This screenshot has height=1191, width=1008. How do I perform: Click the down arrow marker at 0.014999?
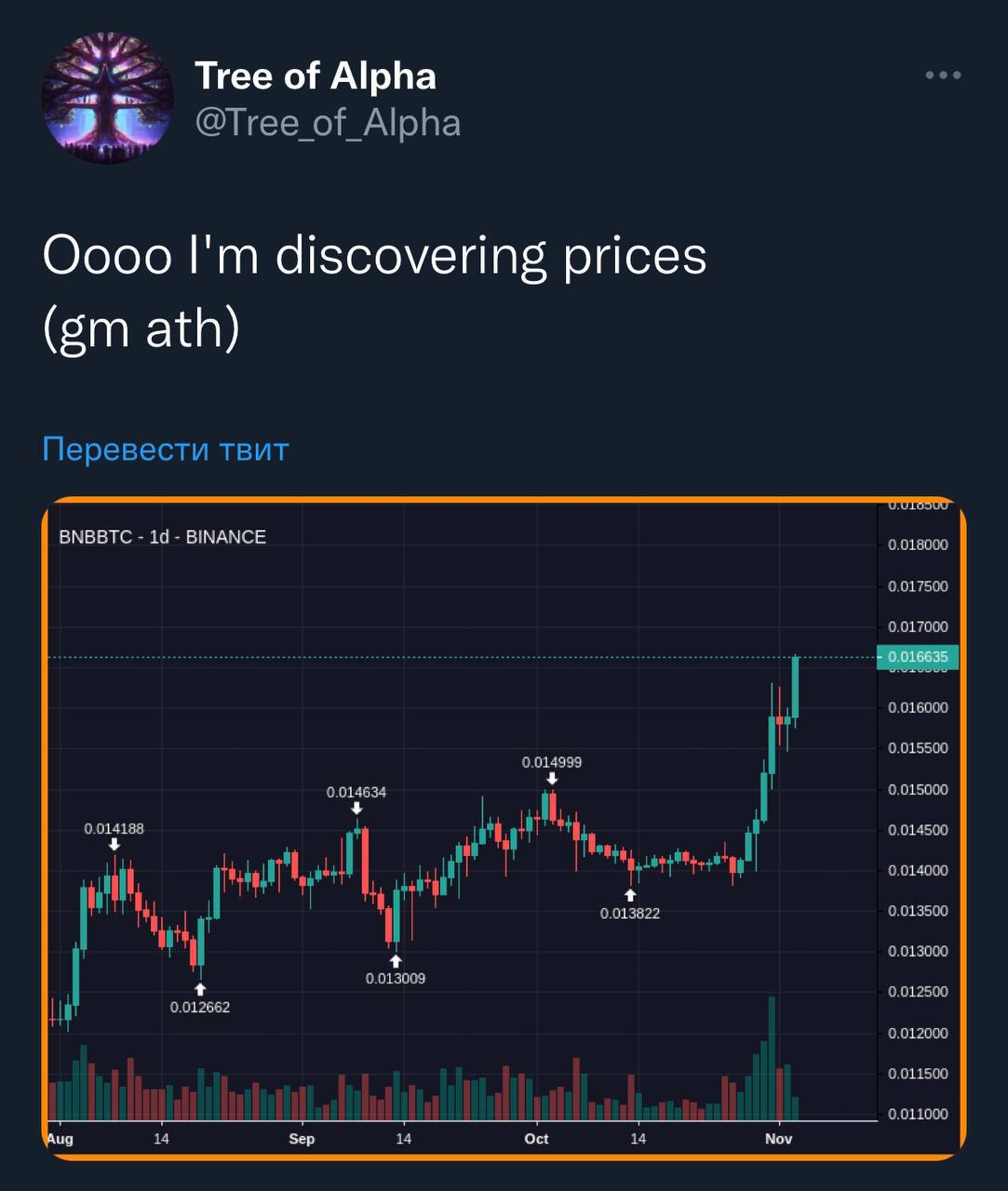[552, 779]
